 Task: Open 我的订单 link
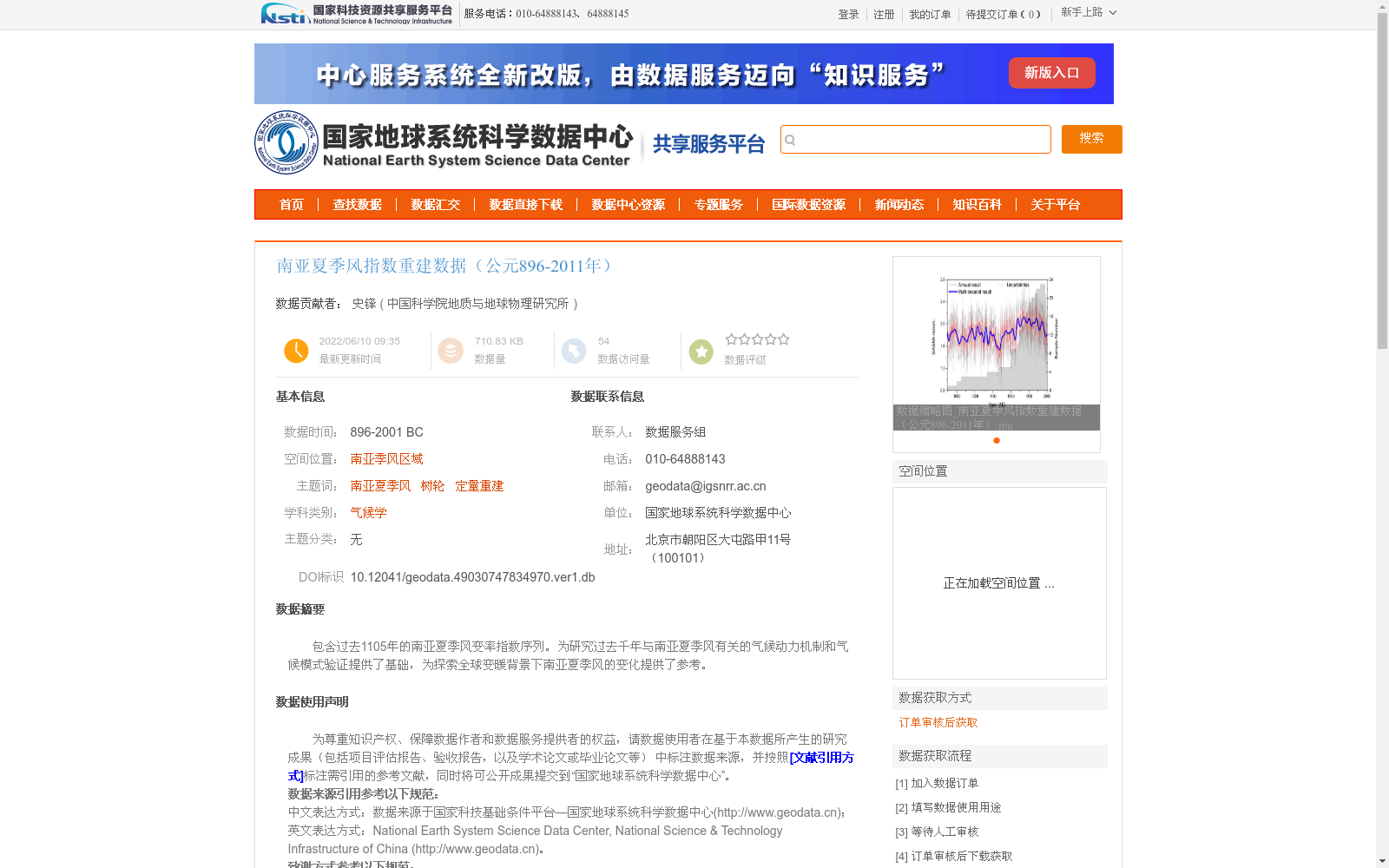pos(930,15)
